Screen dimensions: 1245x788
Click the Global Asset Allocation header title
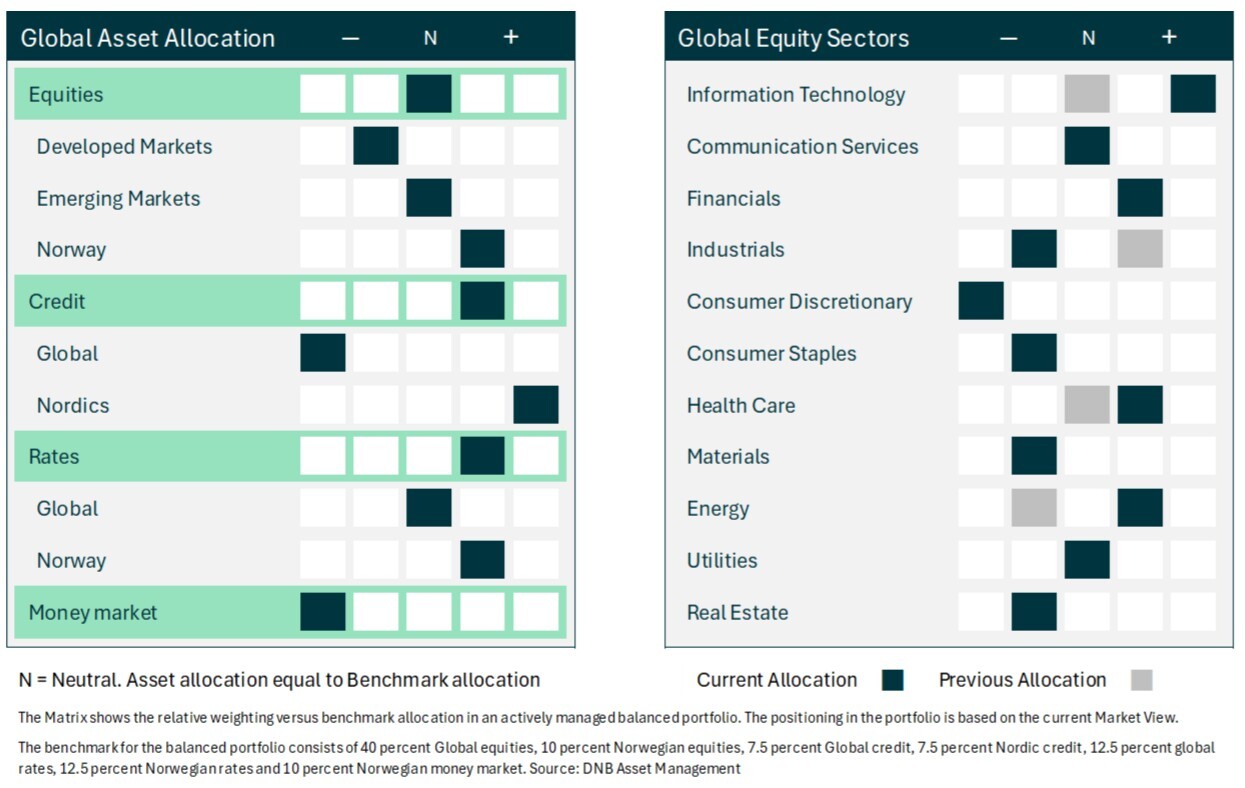148,38
